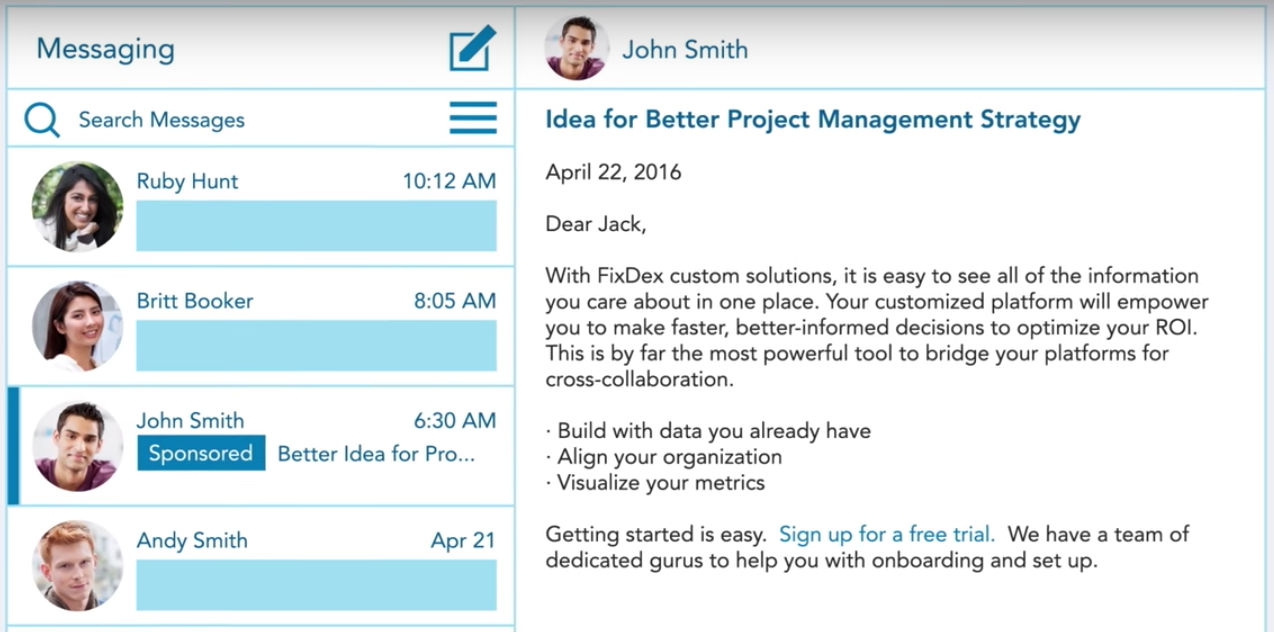Click the Messaging panel heading
This screenshot has width=1274, height=632.
(x=105, y=49)
